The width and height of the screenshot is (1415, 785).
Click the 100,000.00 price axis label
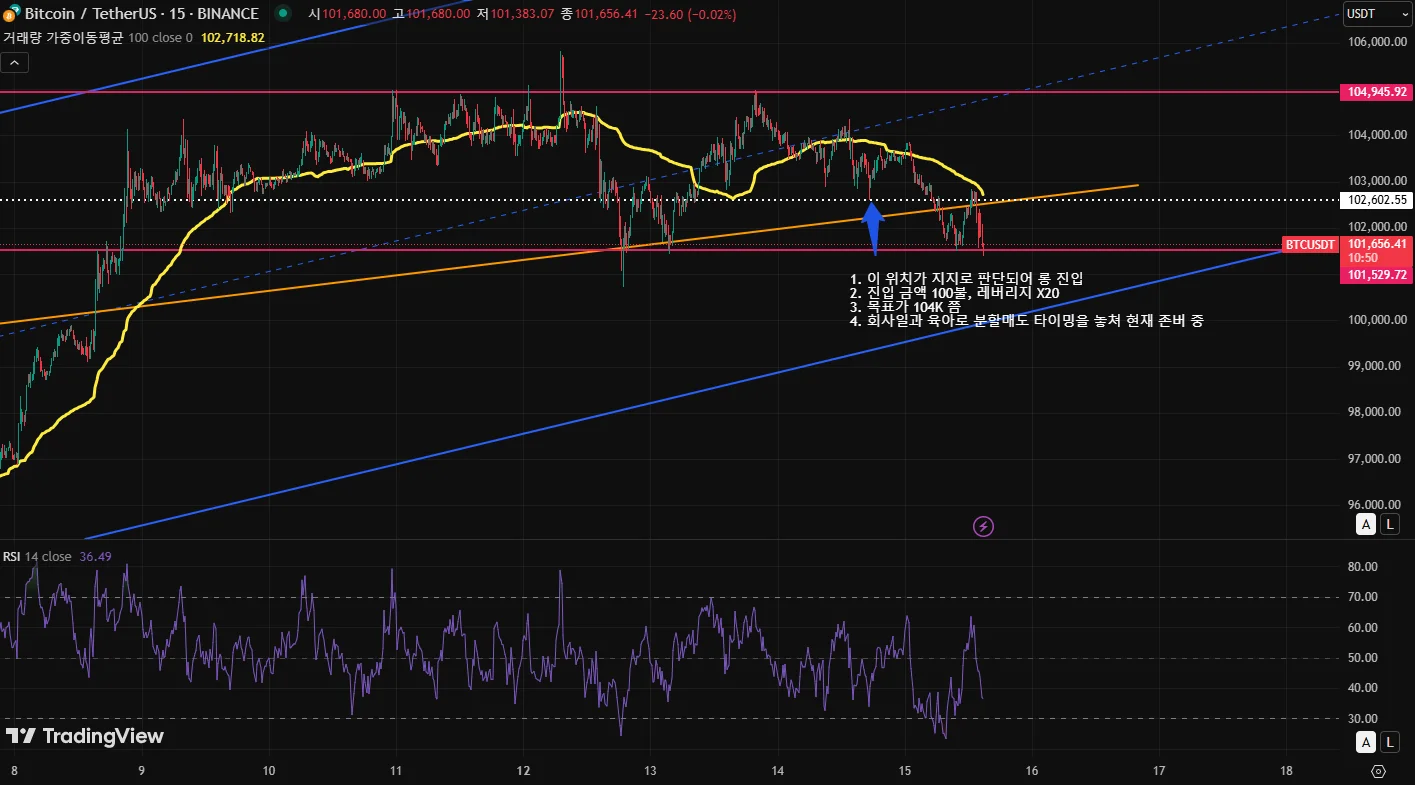coord(1378,320)
